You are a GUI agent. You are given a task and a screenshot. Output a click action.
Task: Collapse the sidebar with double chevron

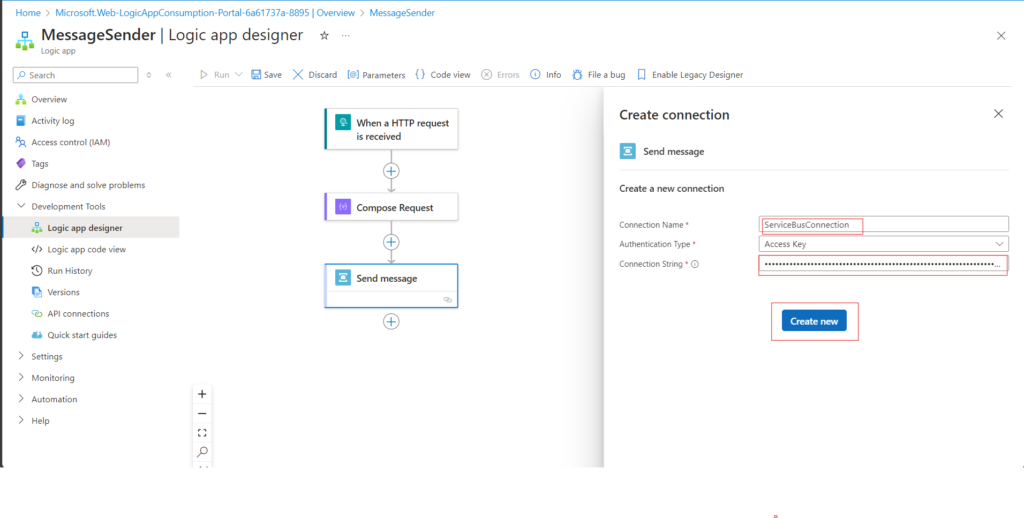(168, 75)
